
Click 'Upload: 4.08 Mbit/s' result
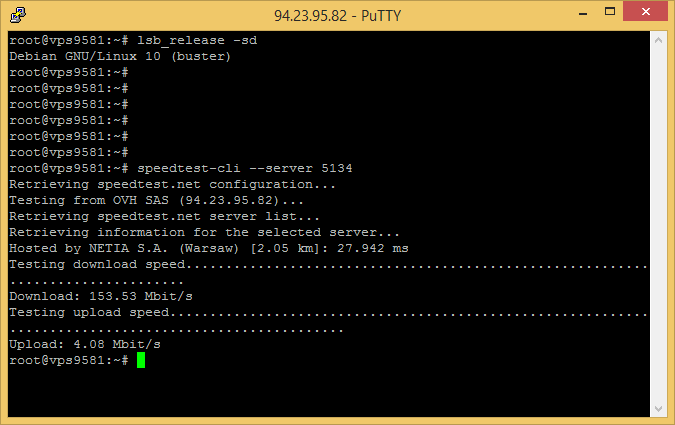85,344
